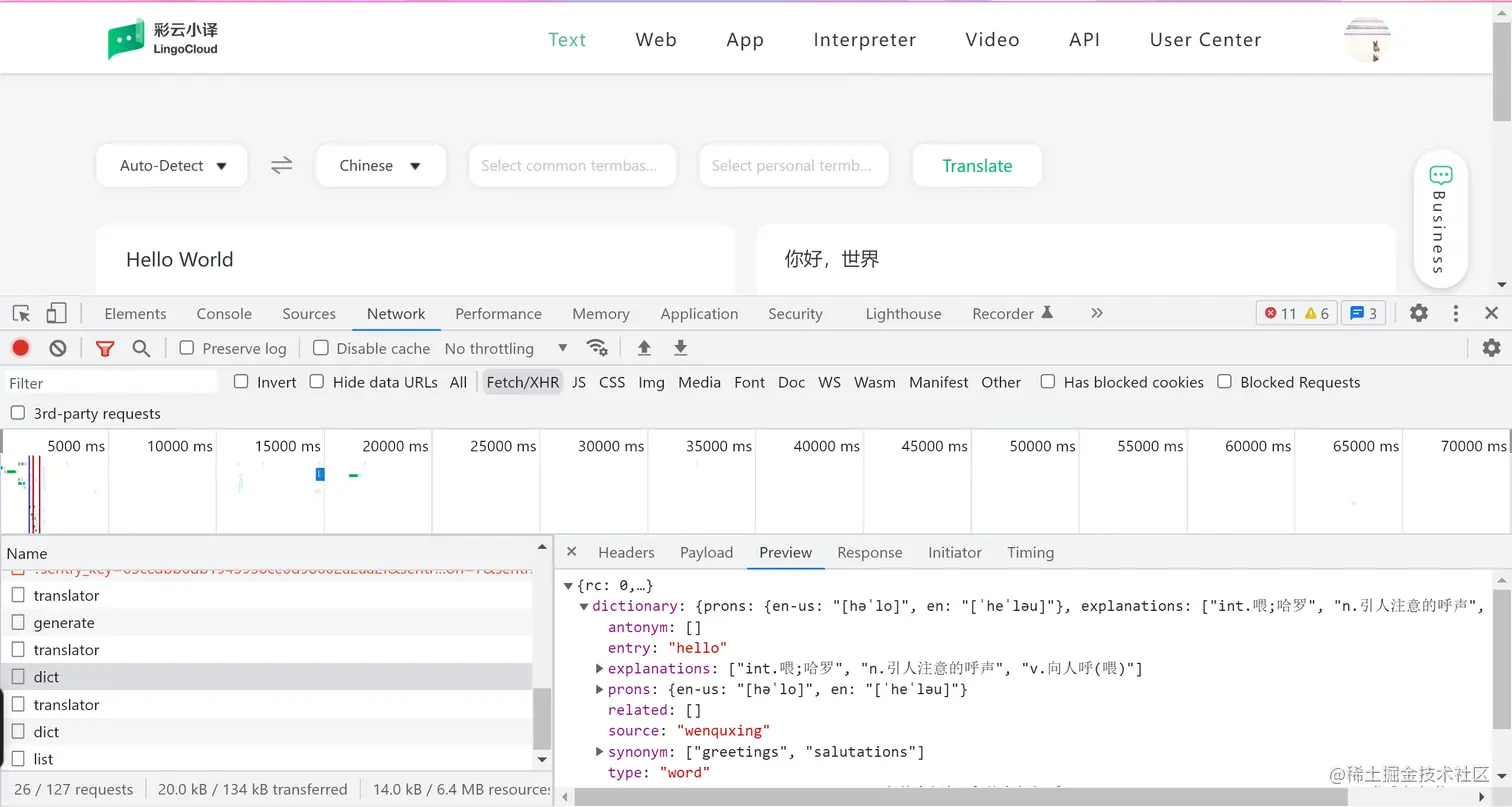Open the No throttling dropdown
Viewport: 1512px width, 807px height.
[506, 348]
